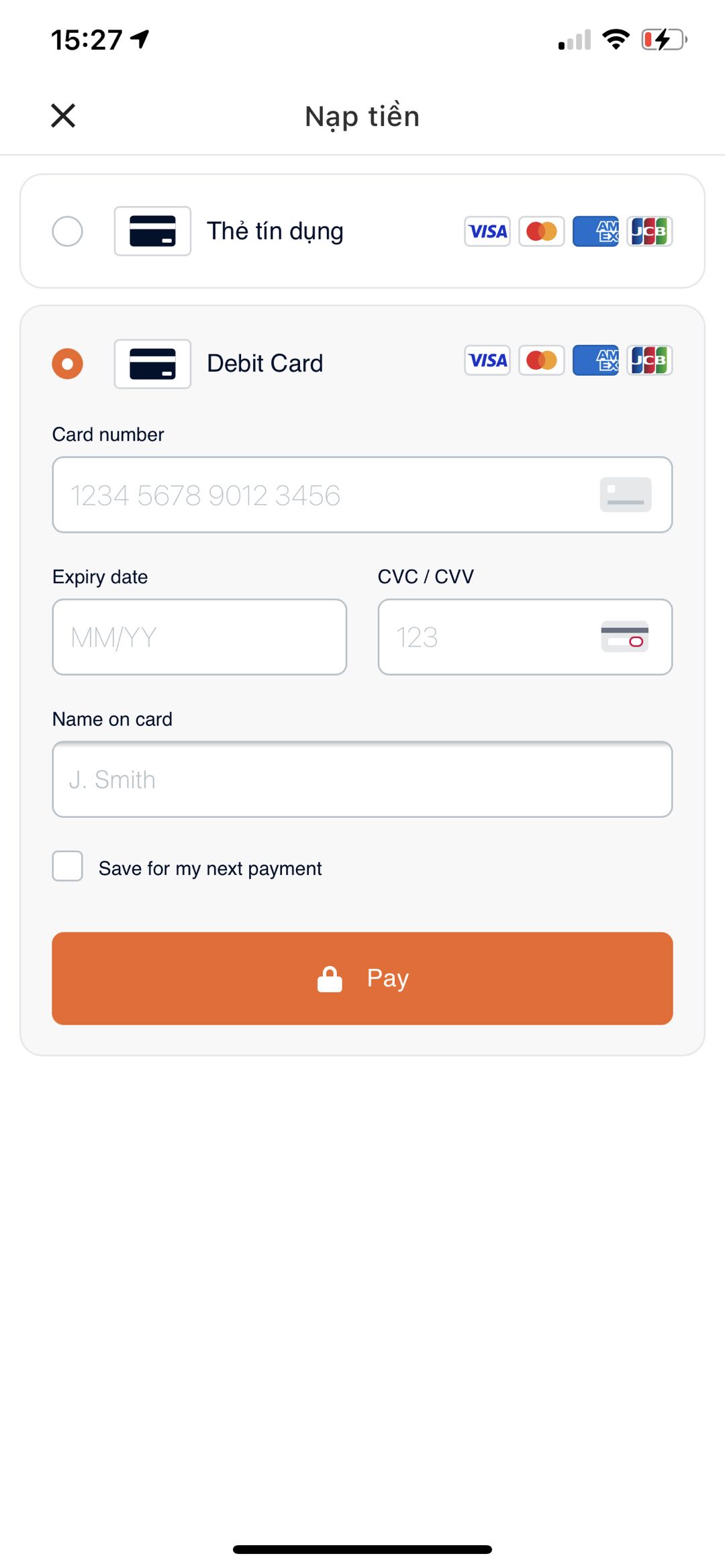The image size is (725, 1568).
Task: Click the Thẻ tín dụng label text
Action: click(275, 231)
